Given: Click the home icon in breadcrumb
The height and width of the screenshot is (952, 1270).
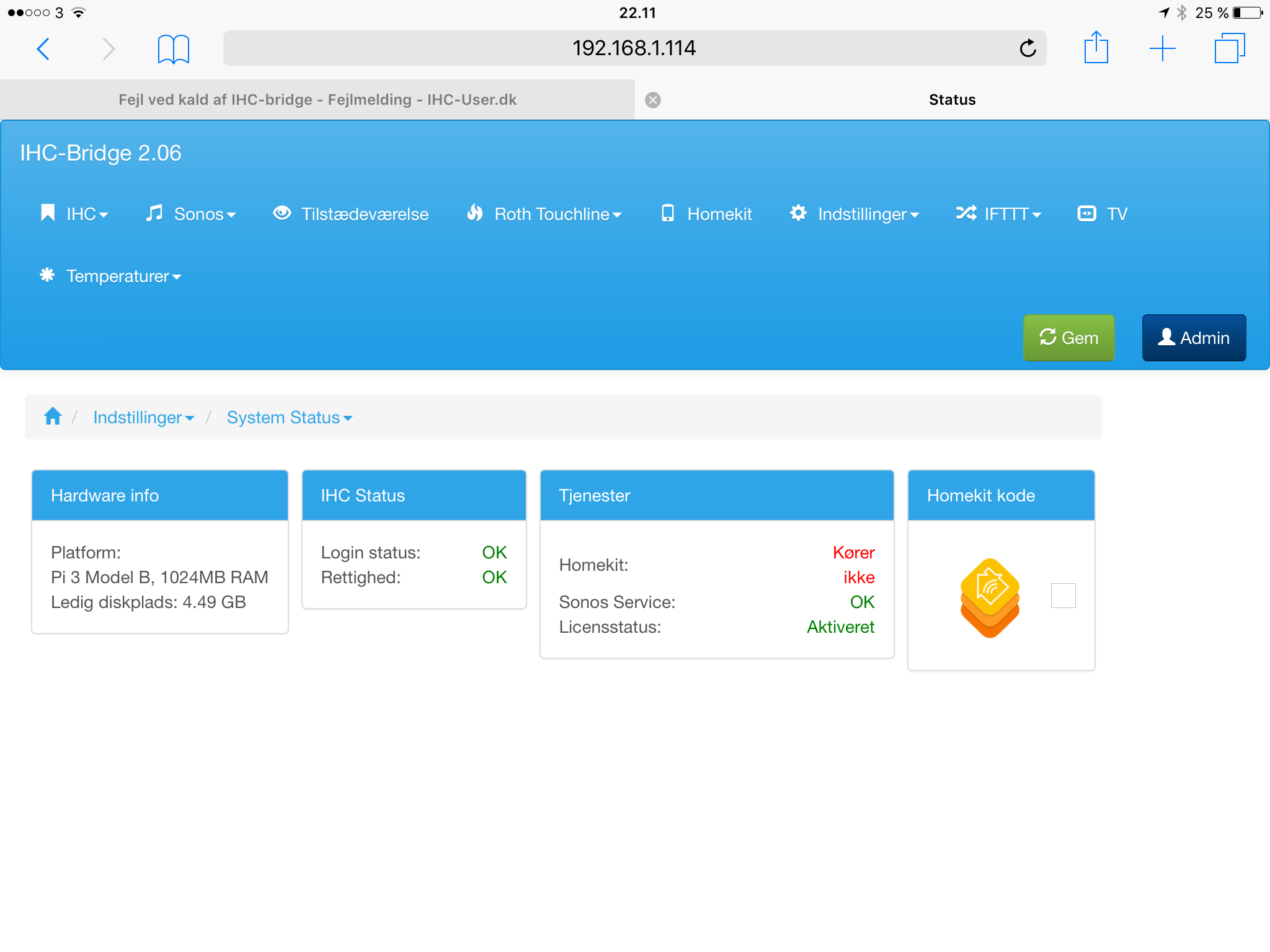Looking at the screenshot, I should pos(53,416).
